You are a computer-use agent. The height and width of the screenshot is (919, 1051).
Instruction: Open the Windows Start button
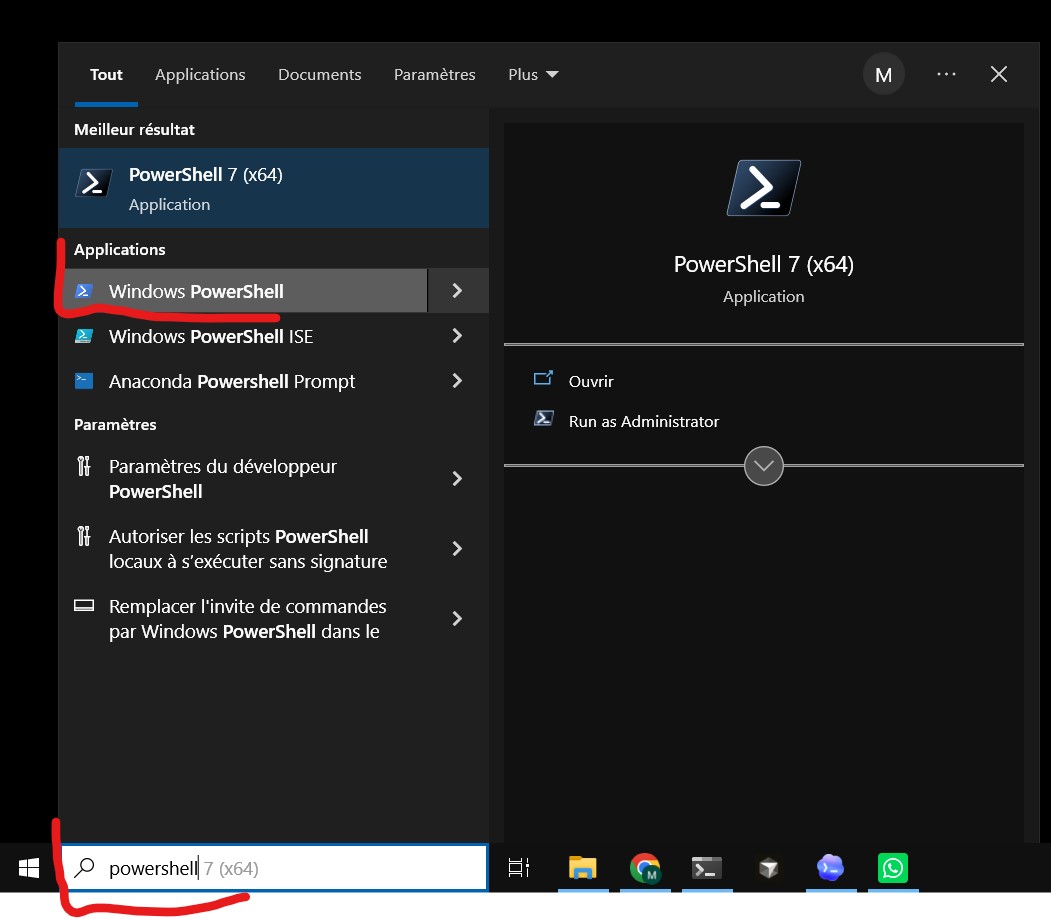29,868
